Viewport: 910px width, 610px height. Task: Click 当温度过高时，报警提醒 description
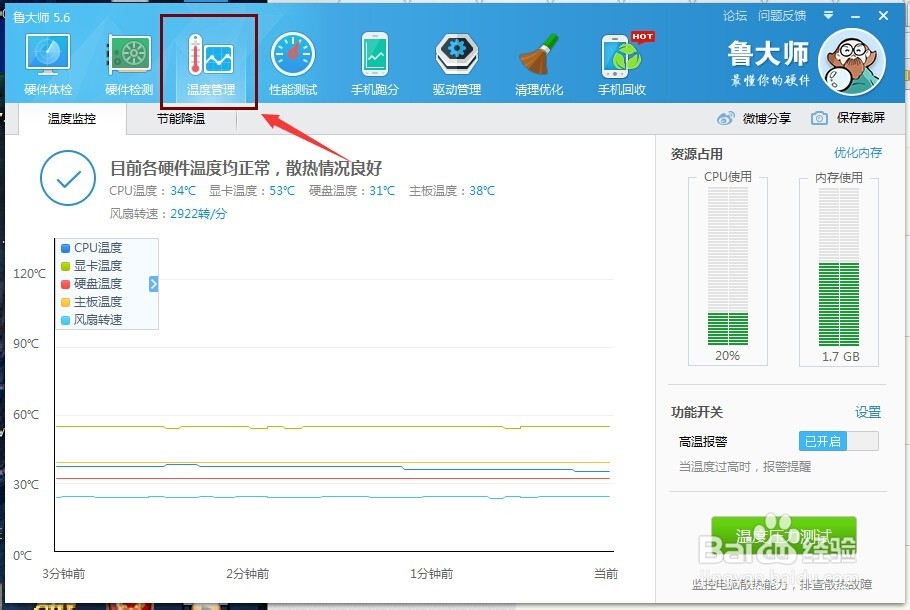745,466
